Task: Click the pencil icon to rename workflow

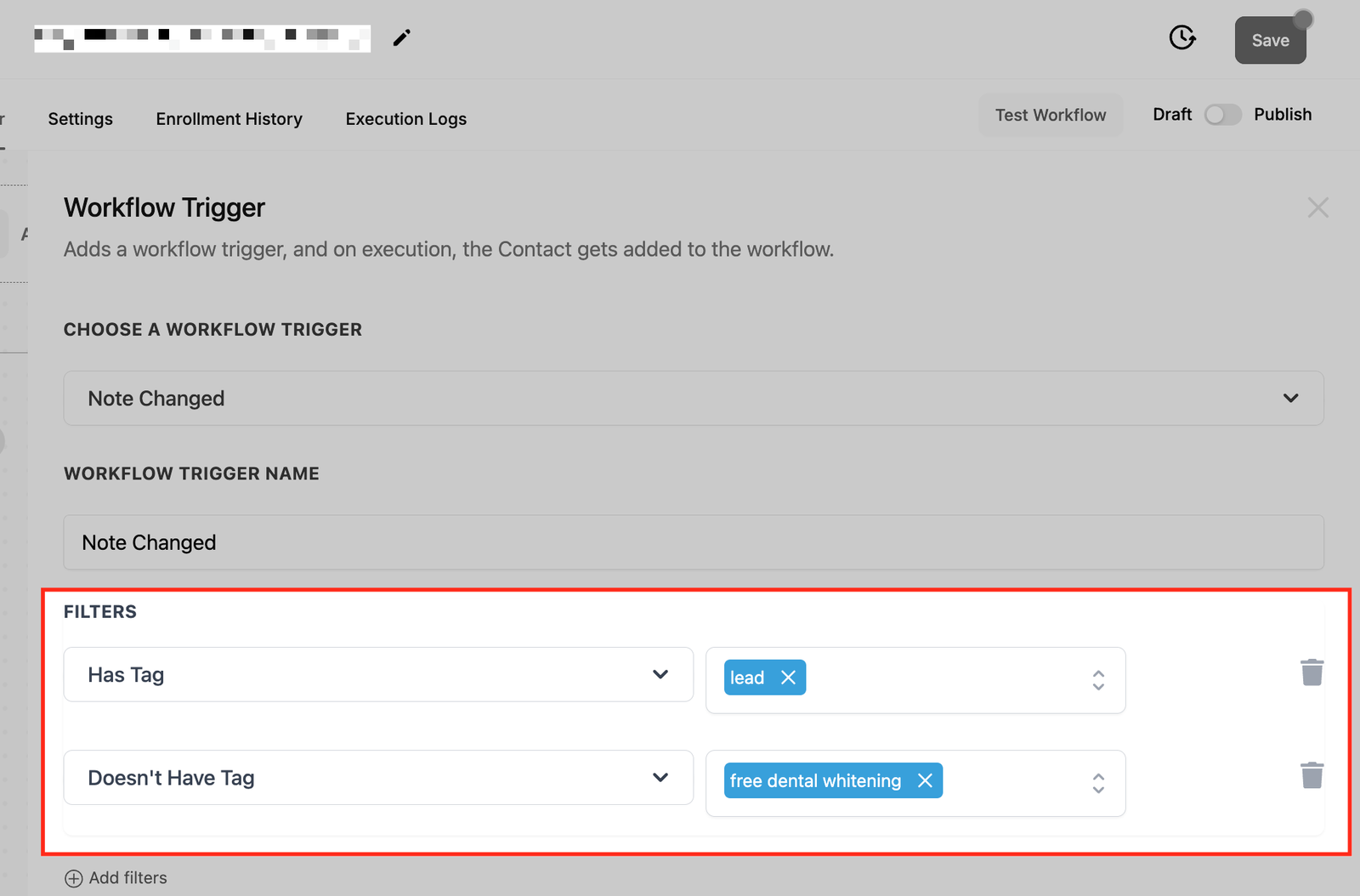Action: (x=401, y=37)
